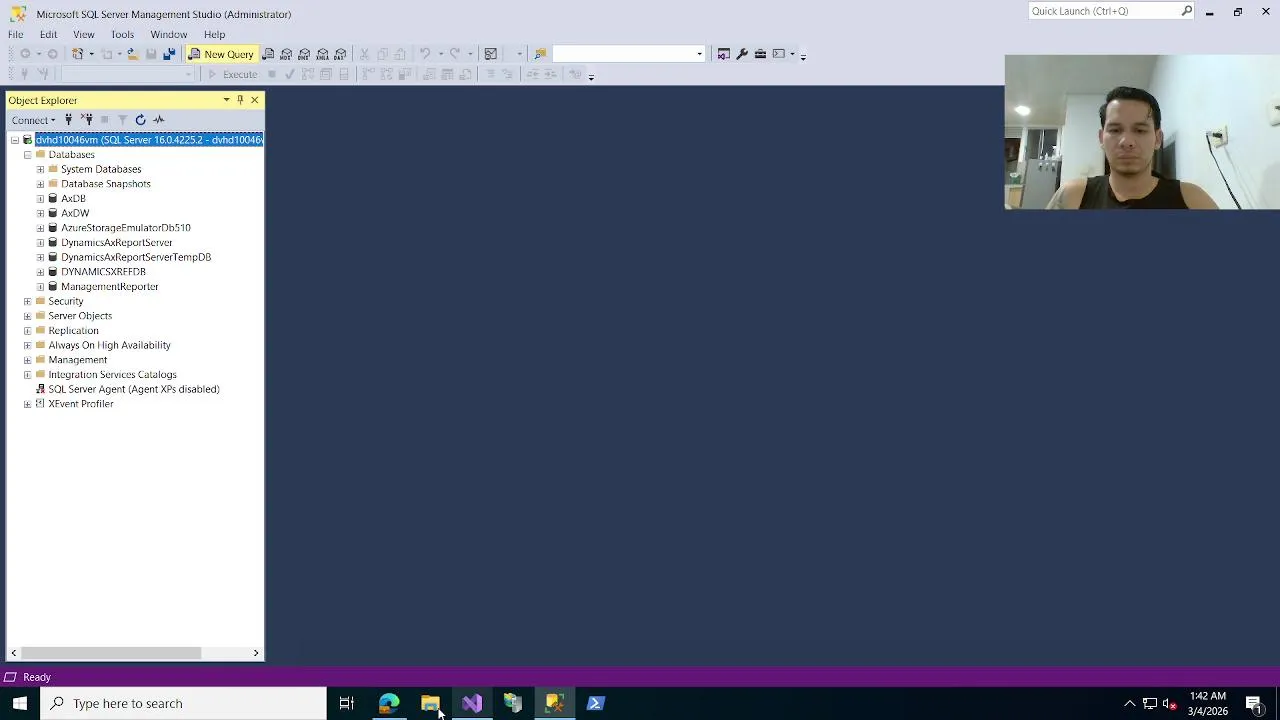The width and height of the screenshot is (1280, 720).
Task: Expand the Replication node
Action: (27, 331)
